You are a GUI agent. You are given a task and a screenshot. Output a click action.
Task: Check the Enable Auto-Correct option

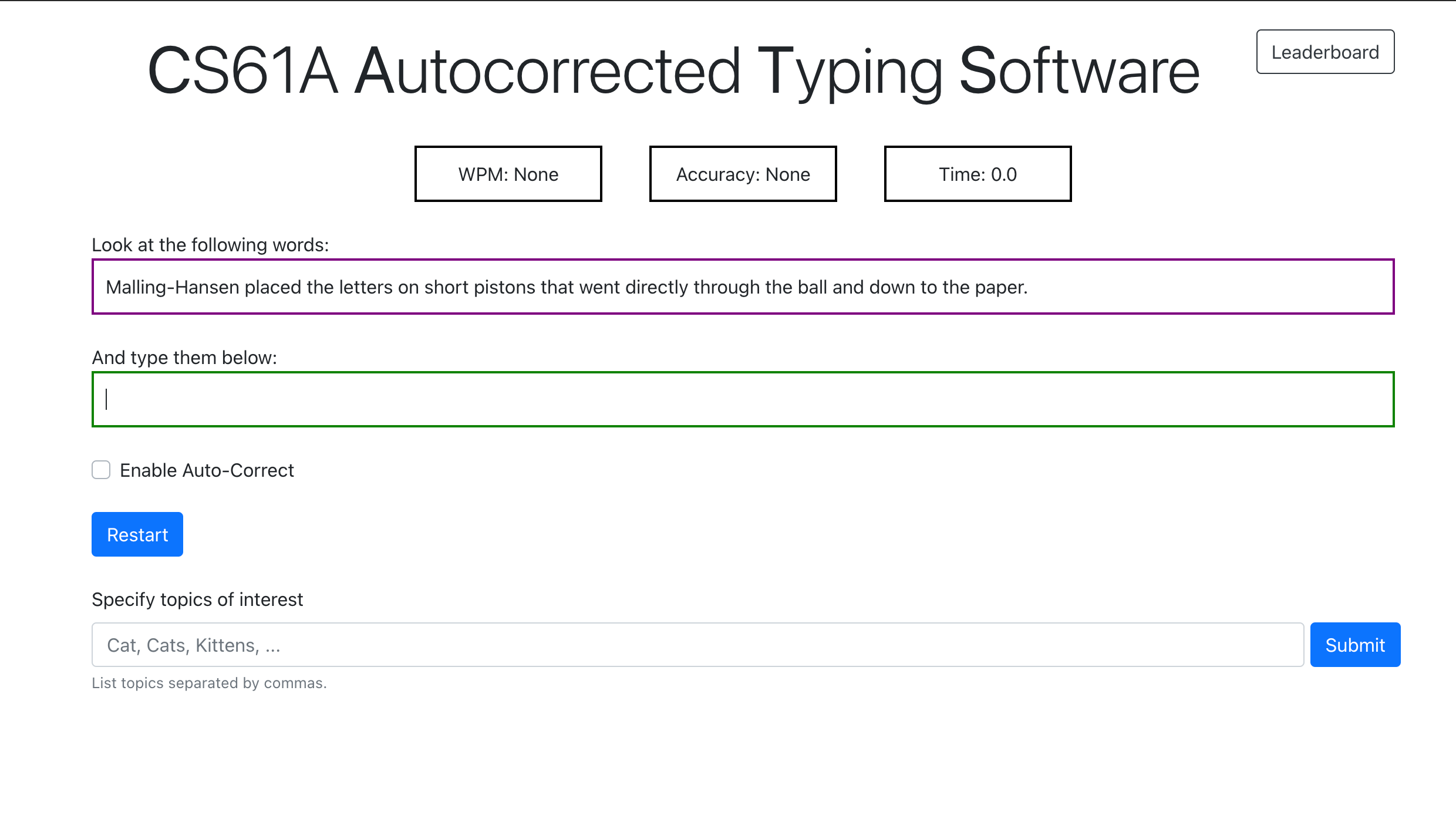100,470
